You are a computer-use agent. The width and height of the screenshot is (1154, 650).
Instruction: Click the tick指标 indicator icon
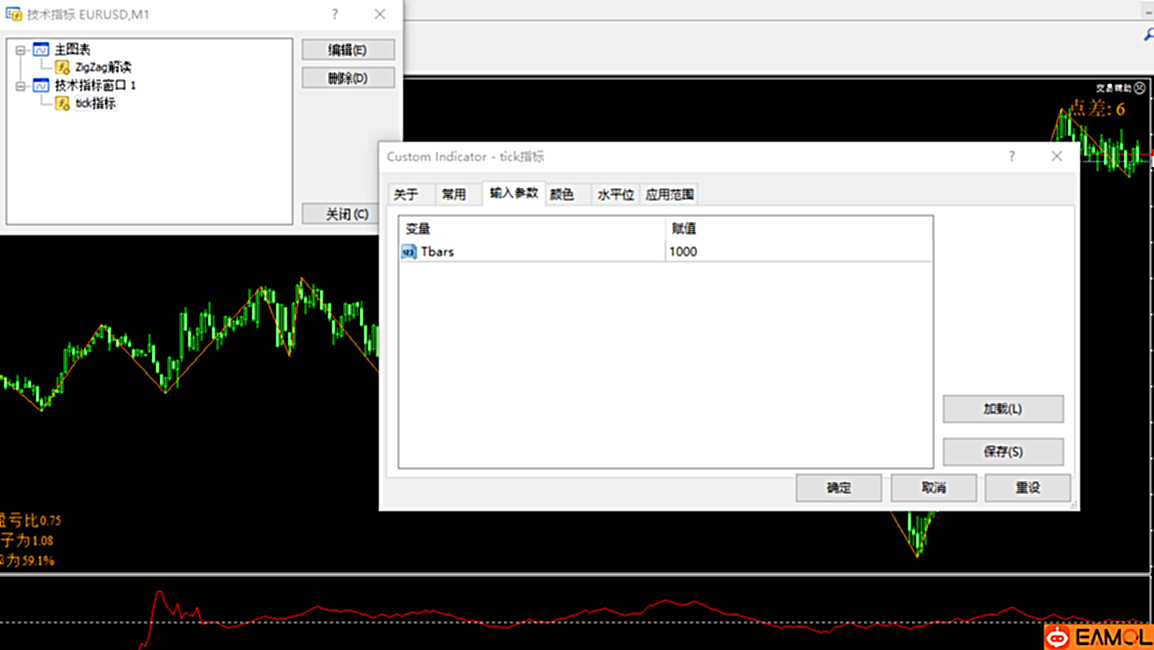62,103
